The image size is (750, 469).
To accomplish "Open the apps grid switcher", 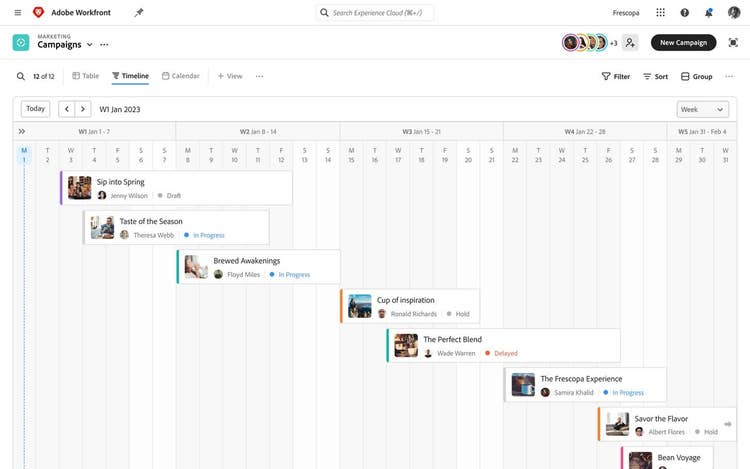I will click(660, 13).
